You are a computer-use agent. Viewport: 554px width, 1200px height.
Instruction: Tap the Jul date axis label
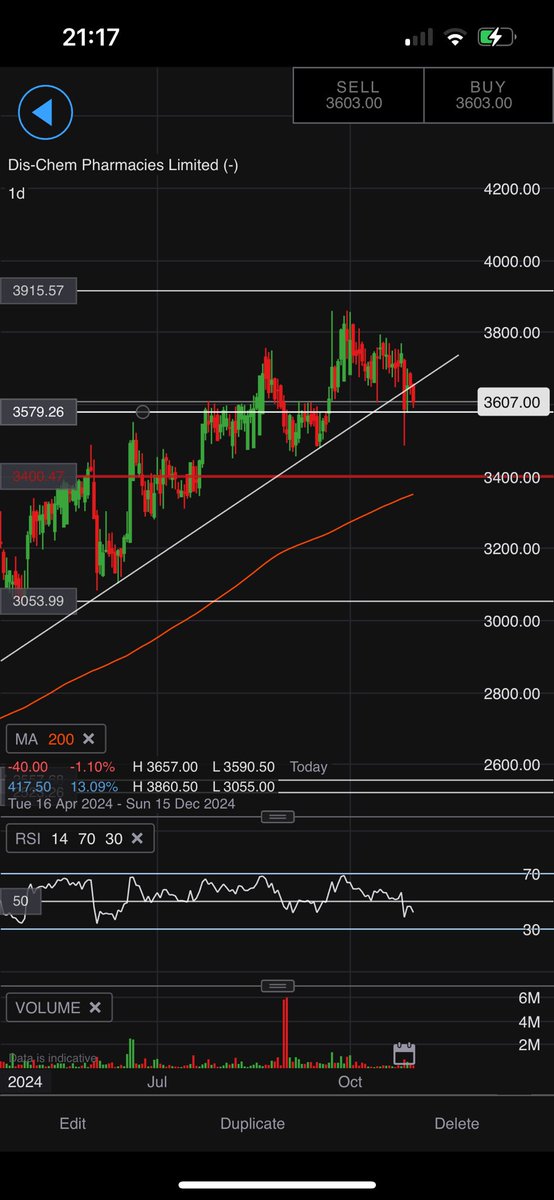coord(156,1082)
